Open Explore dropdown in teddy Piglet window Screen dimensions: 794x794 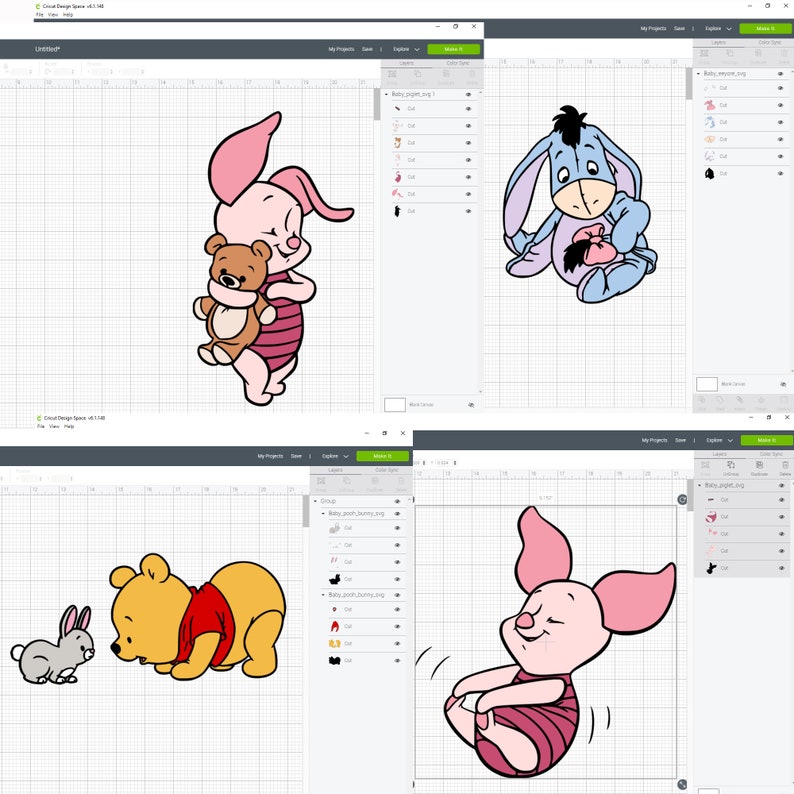406,49
